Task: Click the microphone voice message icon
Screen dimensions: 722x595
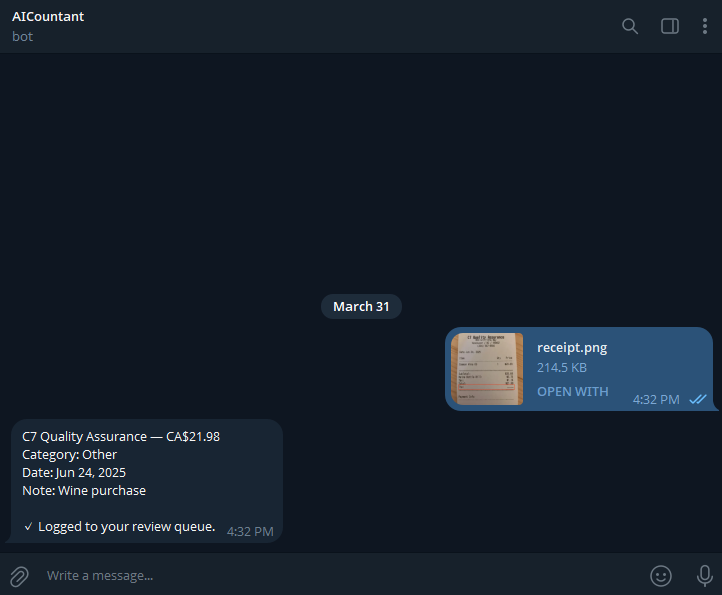Action: click(x=705, y=576)
